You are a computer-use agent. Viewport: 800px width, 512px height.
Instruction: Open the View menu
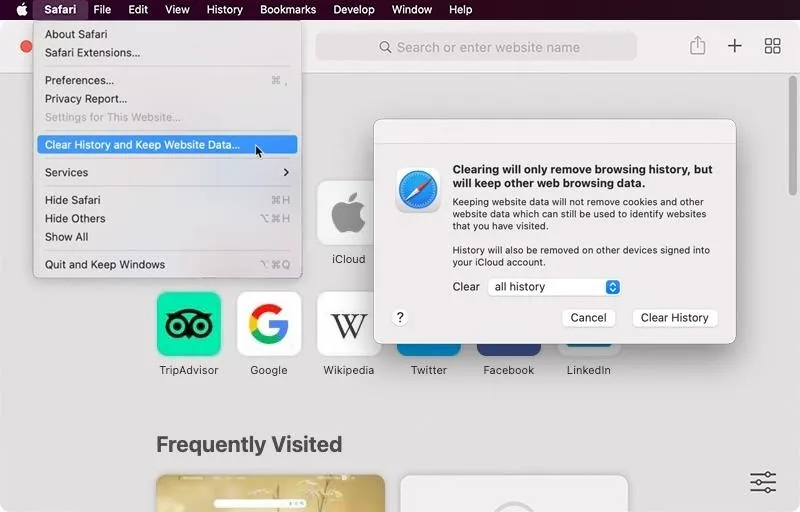(x=177, y=10)
